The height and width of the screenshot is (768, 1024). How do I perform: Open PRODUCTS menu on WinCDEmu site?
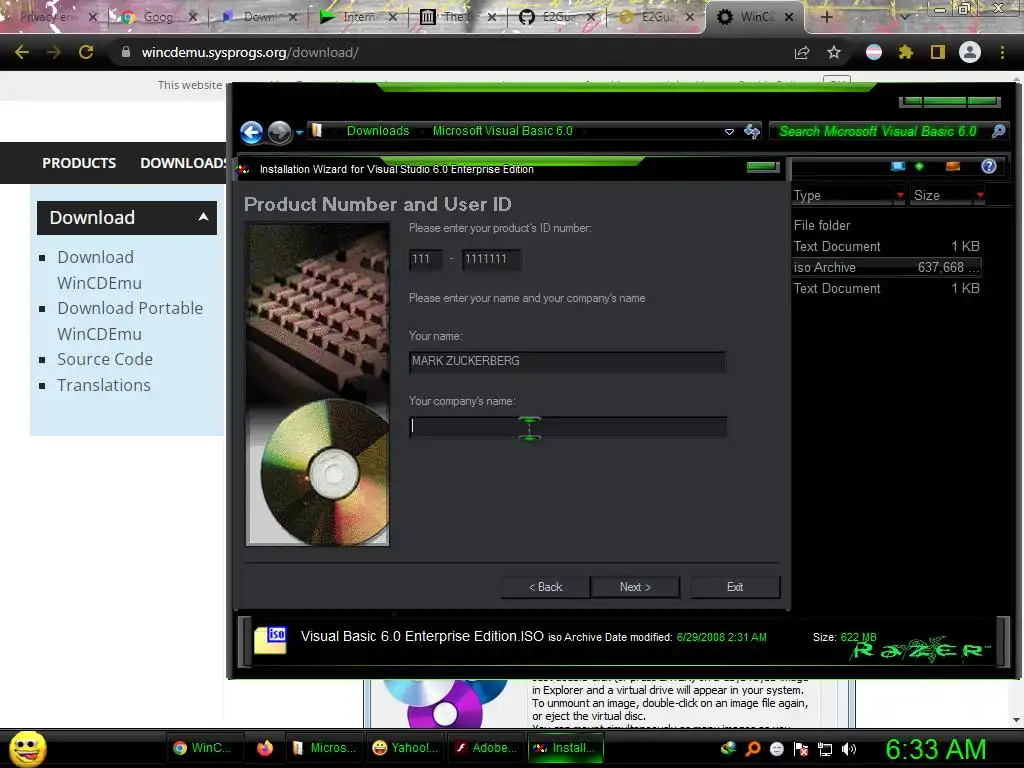pyautogui.click(x=79, y=163)
